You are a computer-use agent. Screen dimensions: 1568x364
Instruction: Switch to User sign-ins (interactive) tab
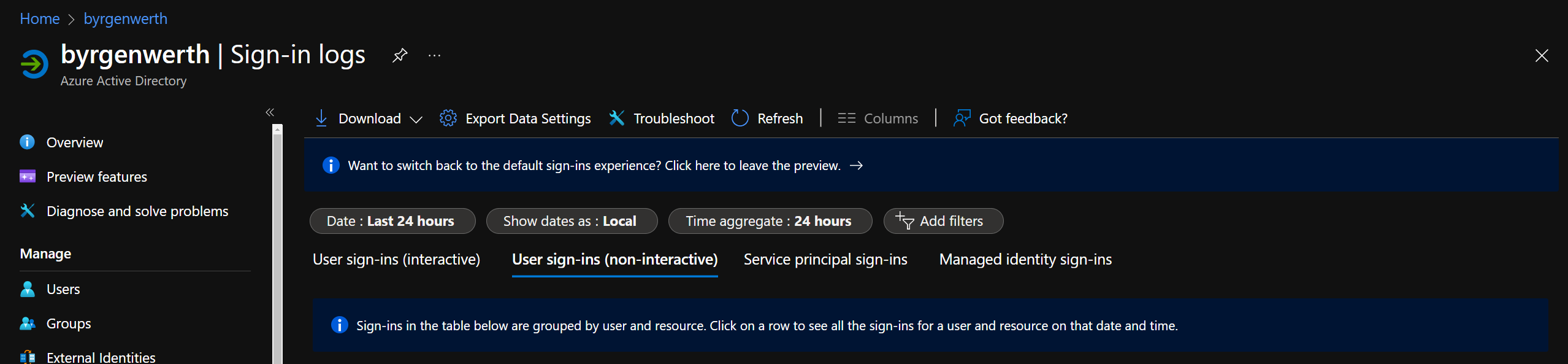point(396,260)
